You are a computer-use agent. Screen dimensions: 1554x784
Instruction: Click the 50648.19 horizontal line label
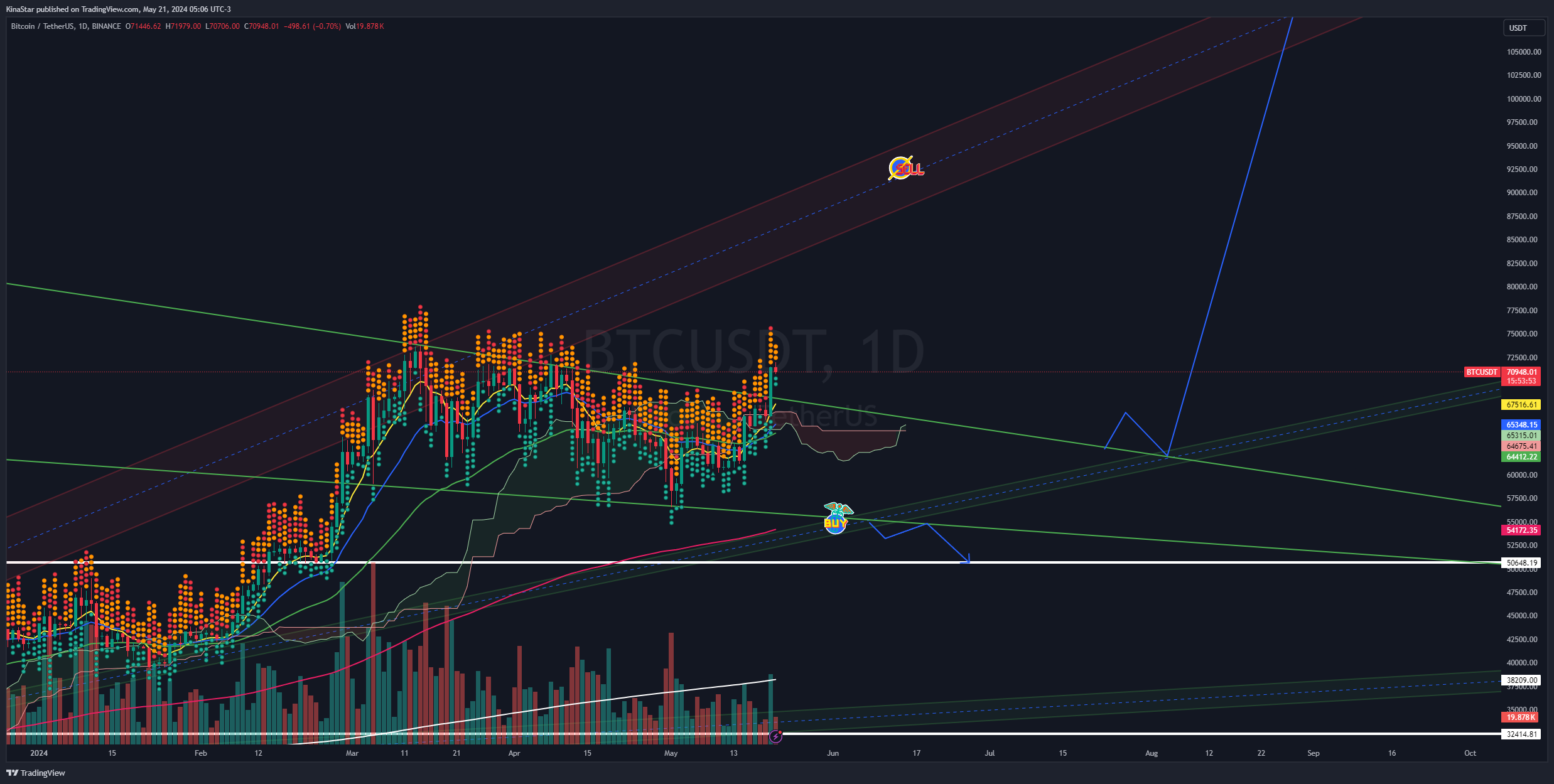1521,563
